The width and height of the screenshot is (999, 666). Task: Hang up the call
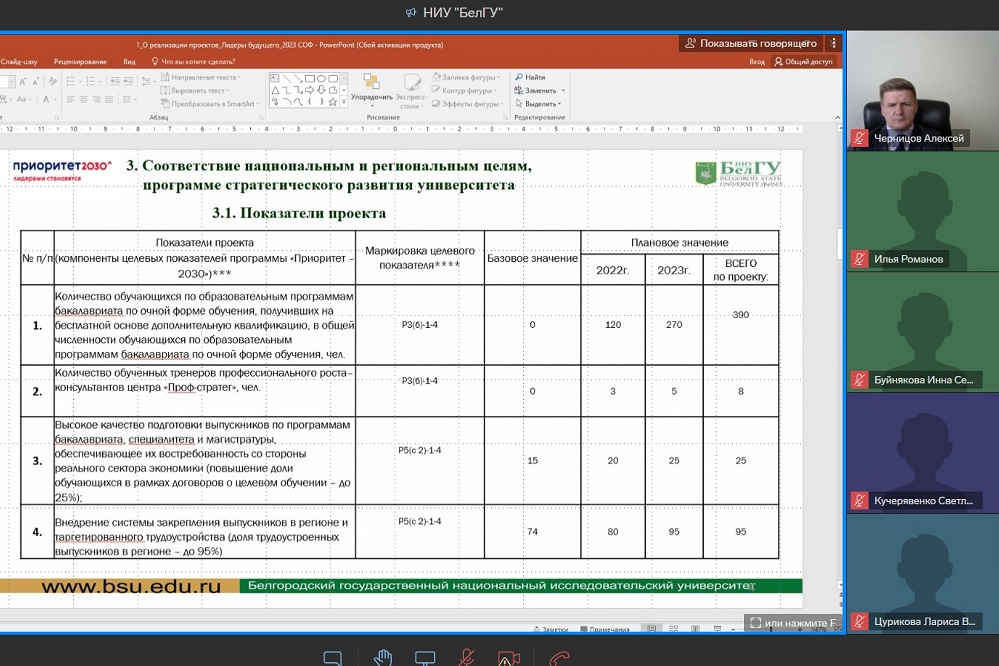point(559,658)
